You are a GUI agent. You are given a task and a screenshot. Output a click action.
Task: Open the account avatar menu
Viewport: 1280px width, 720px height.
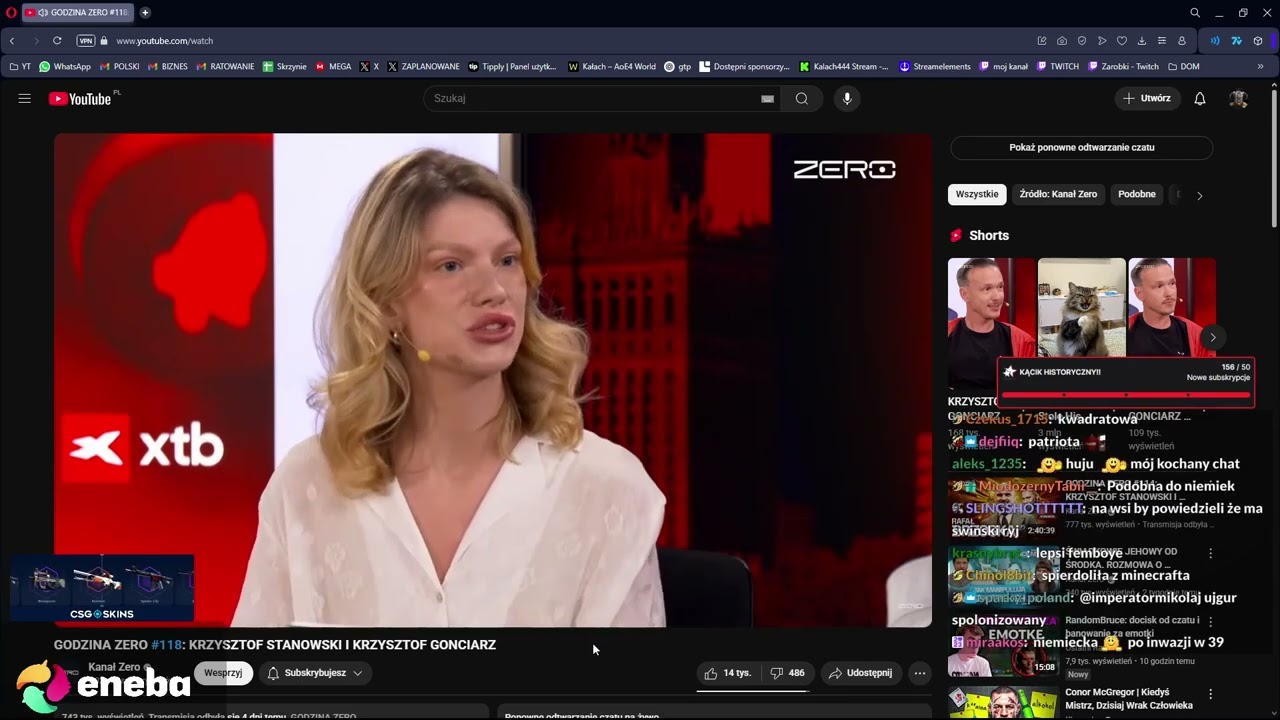[1239, 98]
